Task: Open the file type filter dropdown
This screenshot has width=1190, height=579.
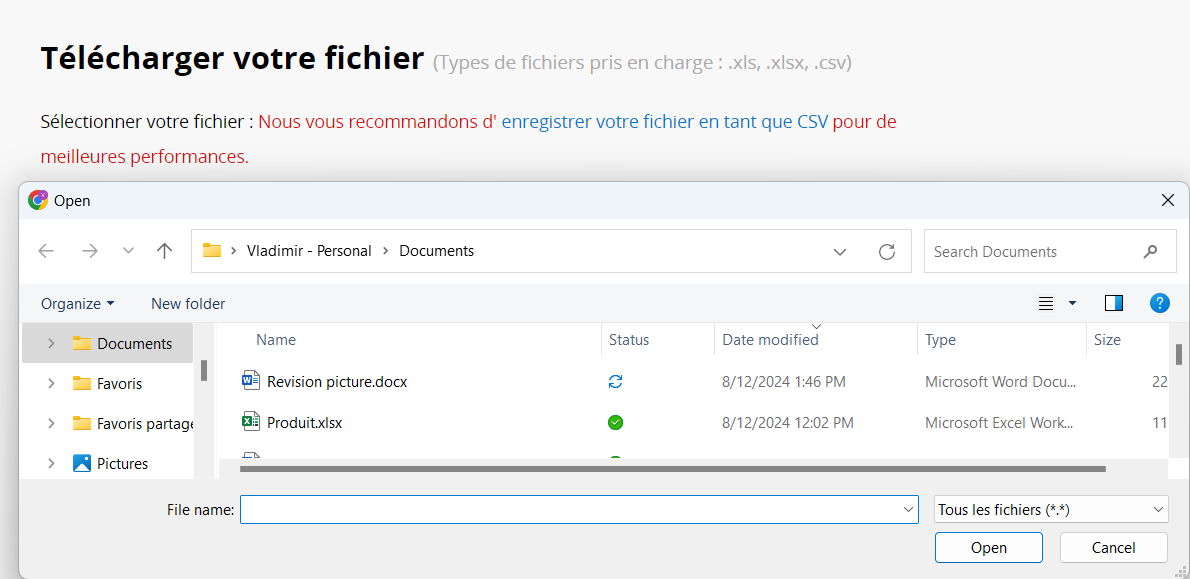Action: (1051, 510)
